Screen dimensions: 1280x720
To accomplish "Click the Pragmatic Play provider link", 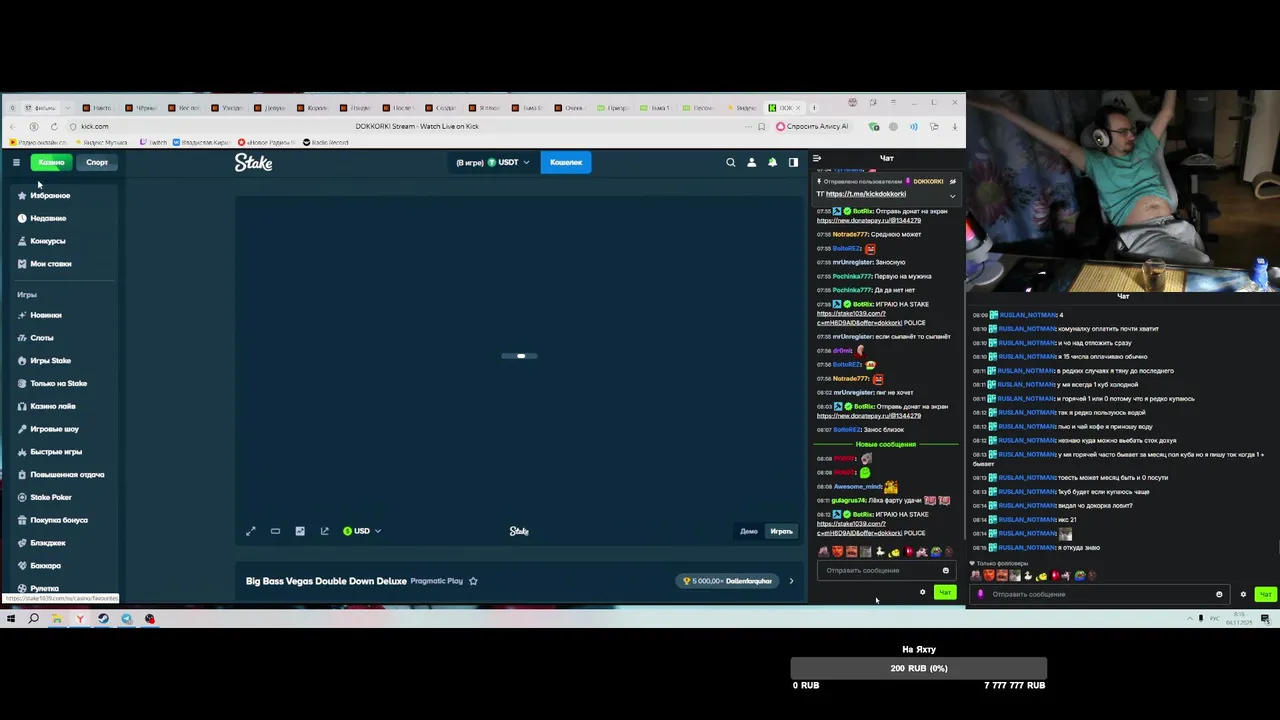I will (x=436, y=581).
